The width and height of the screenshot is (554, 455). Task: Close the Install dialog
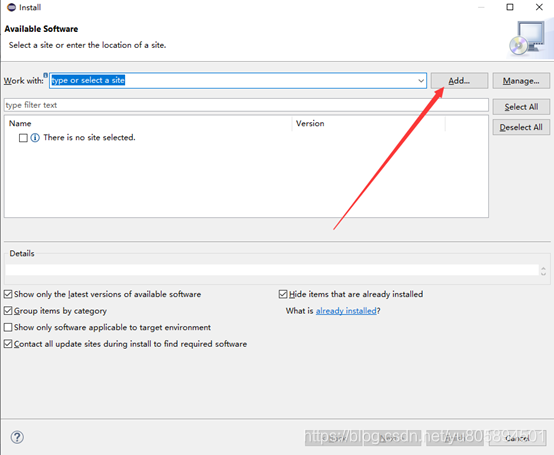click(539, 7)
